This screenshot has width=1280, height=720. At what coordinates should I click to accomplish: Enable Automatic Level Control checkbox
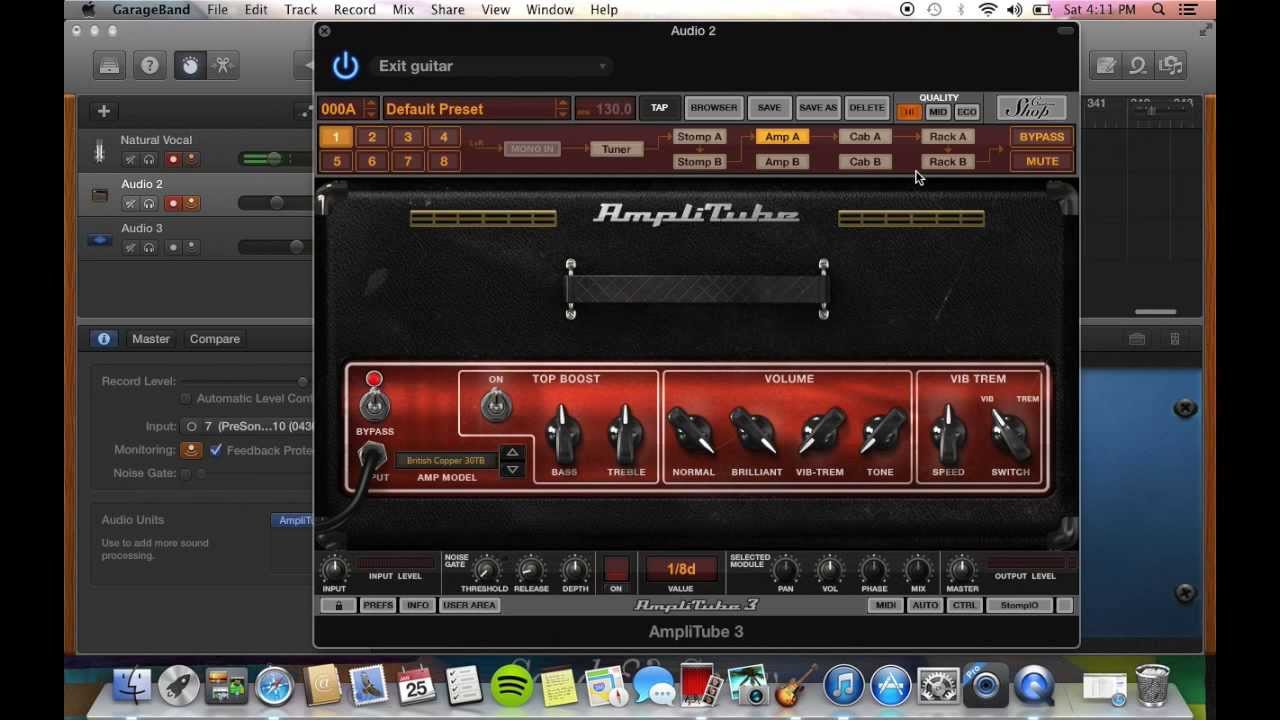click(x=186, y=399)
